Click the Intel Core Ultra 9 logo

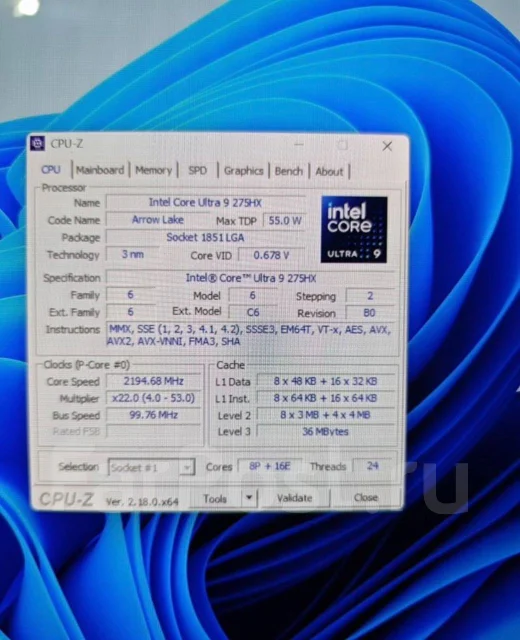354,229
